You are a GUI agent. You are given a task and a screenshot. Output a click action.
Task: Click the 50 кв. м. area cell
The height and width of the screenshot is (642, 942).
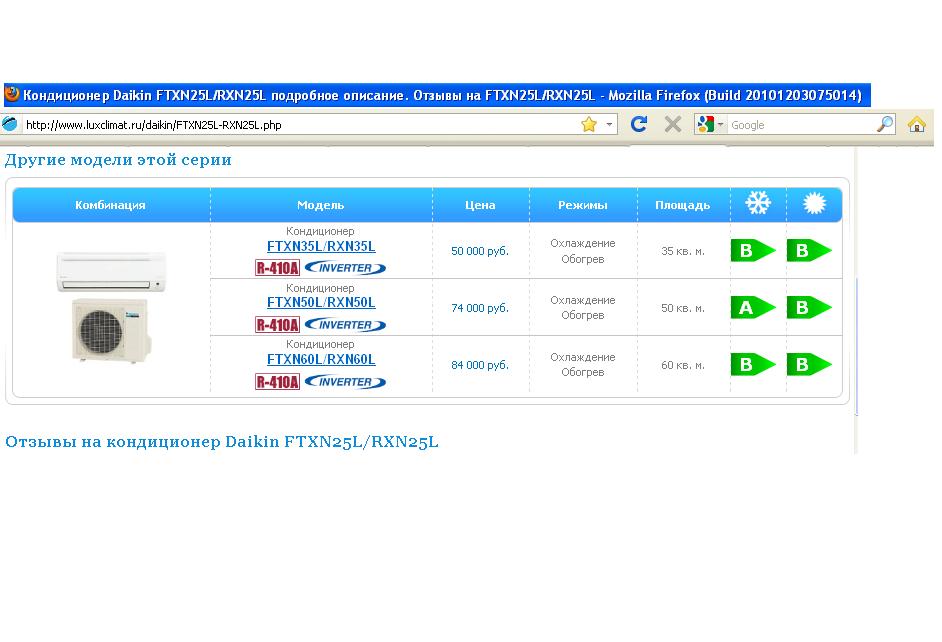click(683, 308)
